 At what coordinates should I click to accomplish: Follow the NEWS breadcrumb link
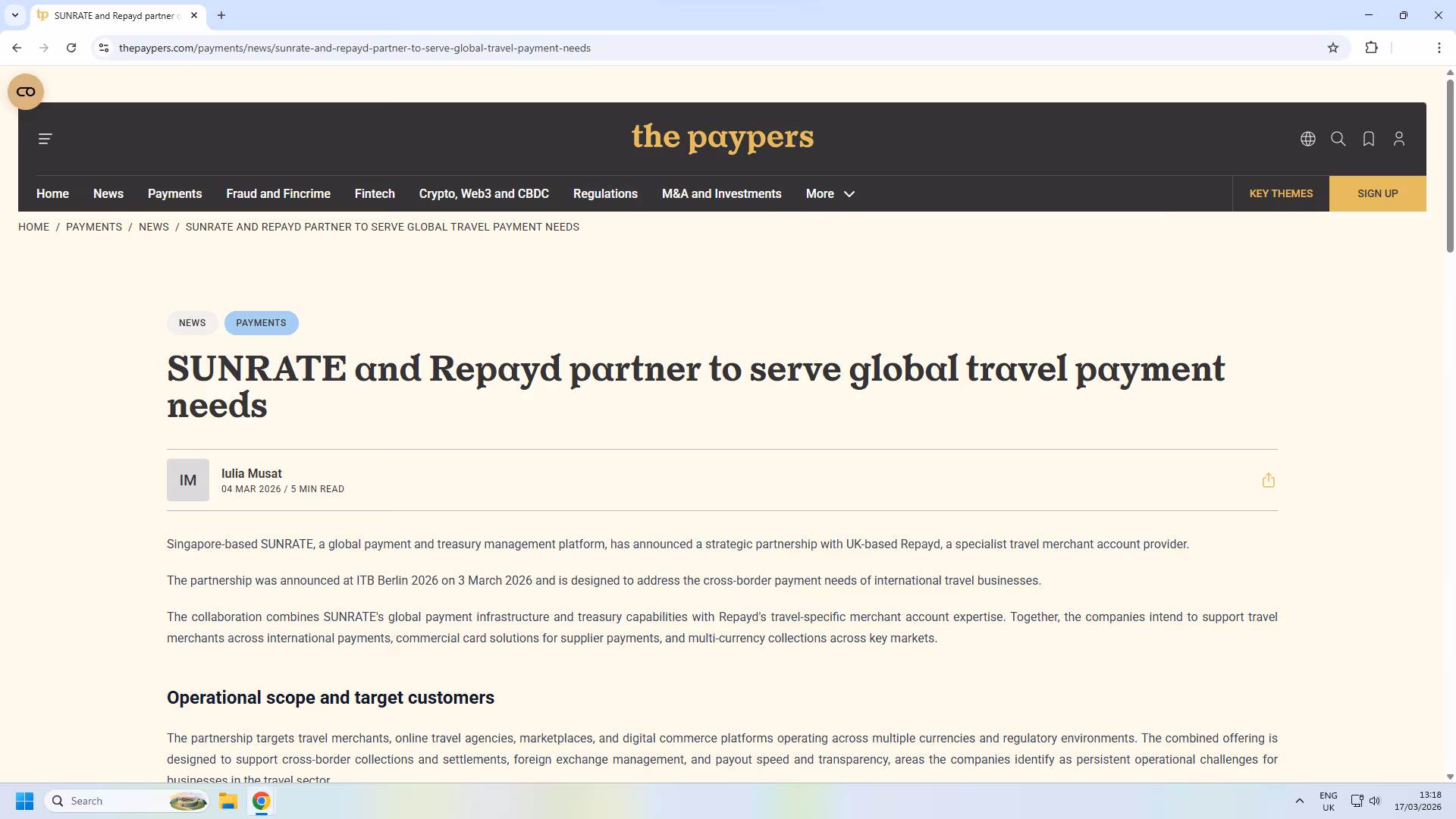(x=154, y=227)
